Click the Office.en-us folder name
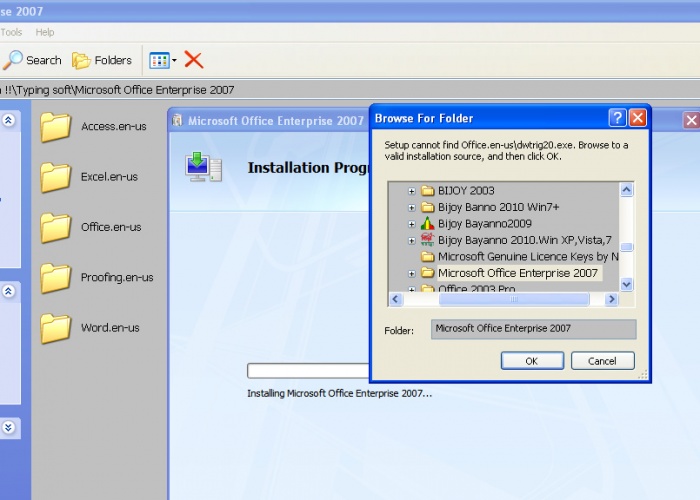Screen dimensions: 700x500 coord(111,227)
